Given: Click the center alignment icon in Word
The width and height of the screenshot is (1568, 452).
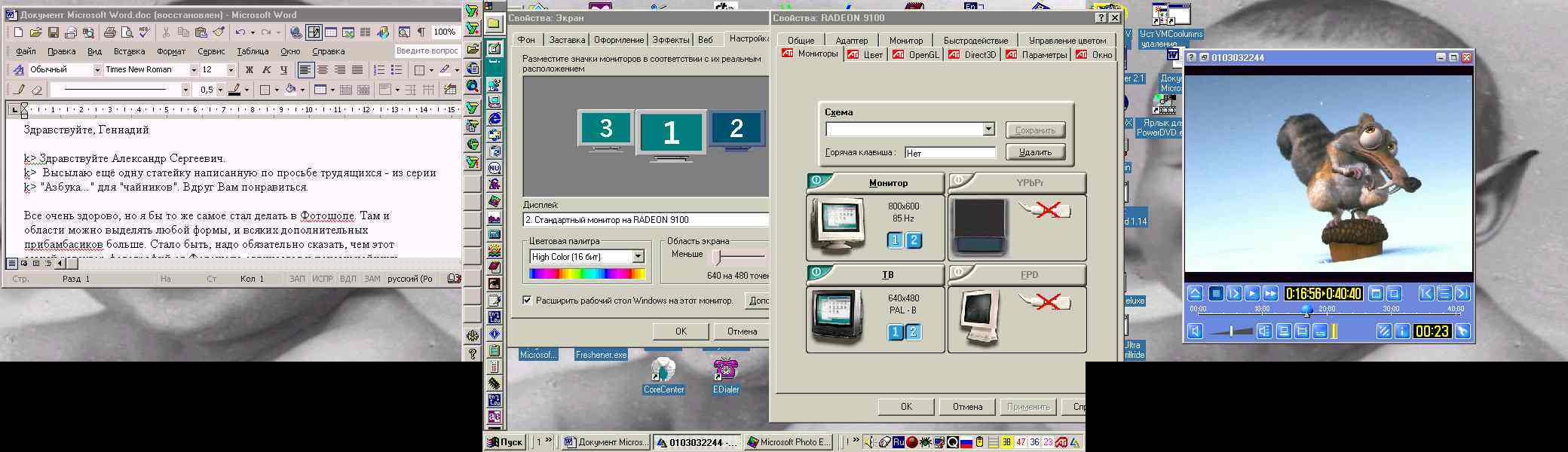Looking at the screenshot, I should click(323, 70).
